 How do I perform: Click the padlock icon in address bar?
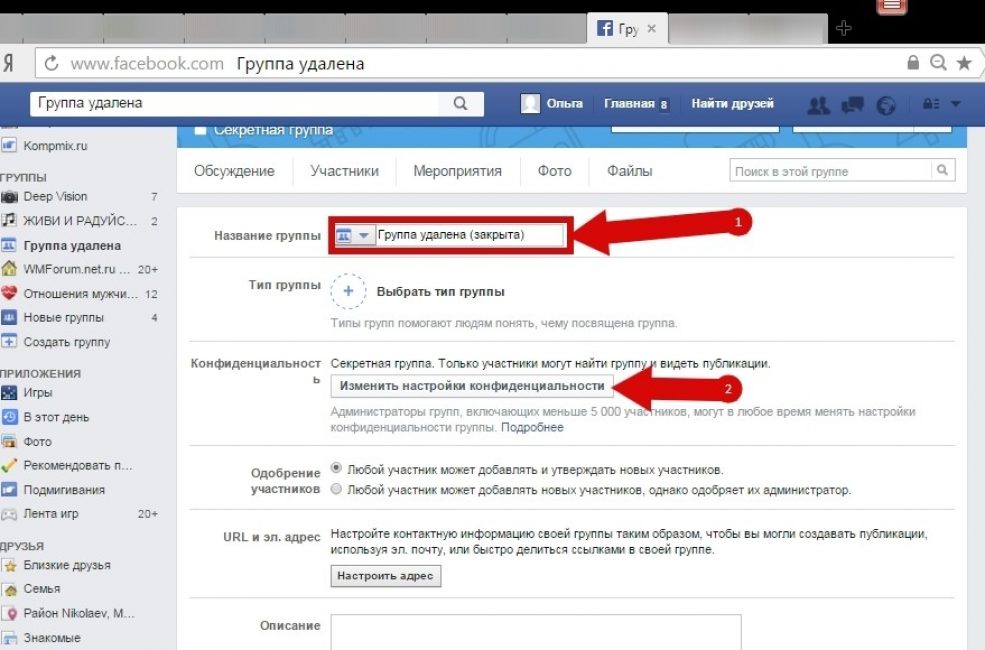913,62
